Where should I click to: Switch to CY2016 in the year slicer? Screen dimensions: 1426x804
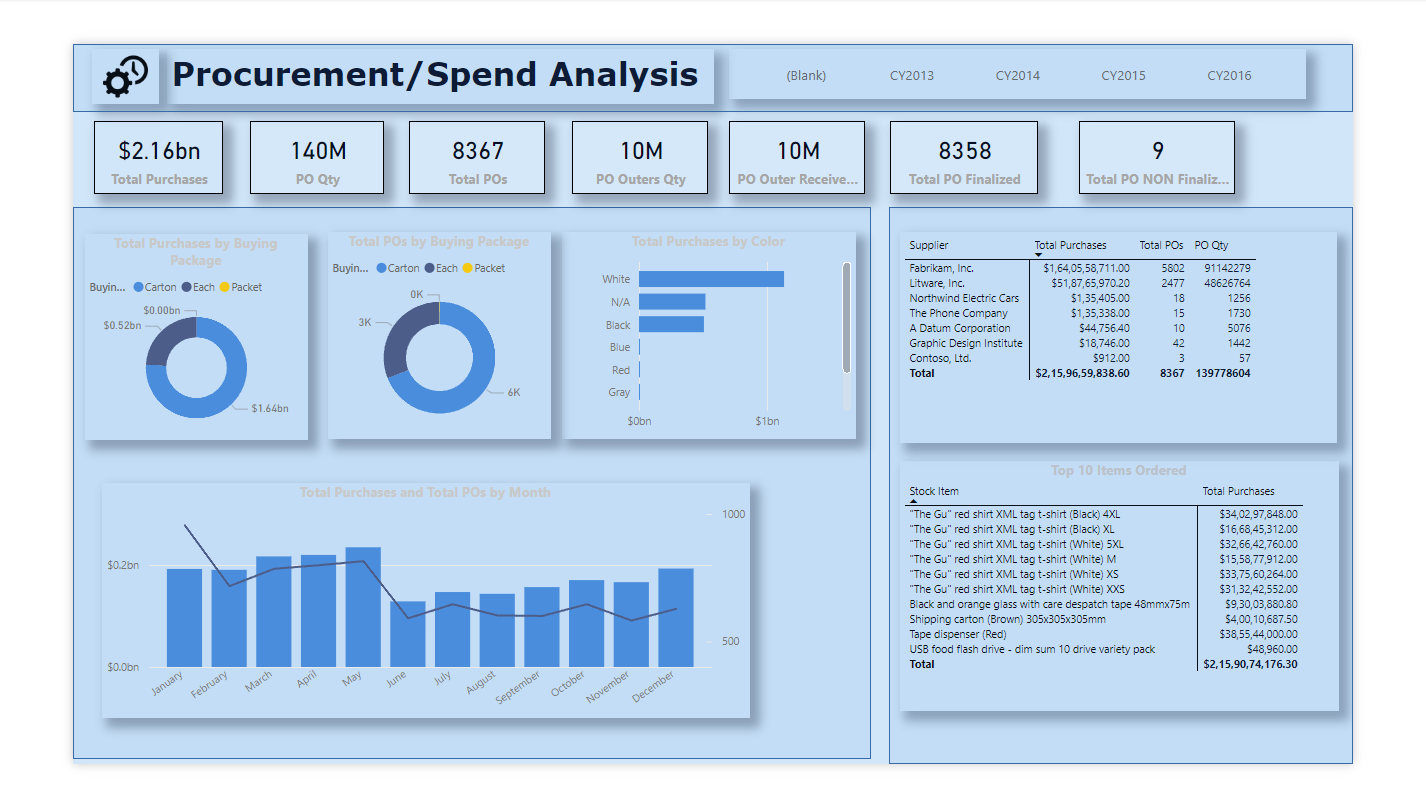click(x=1229, y=76)
